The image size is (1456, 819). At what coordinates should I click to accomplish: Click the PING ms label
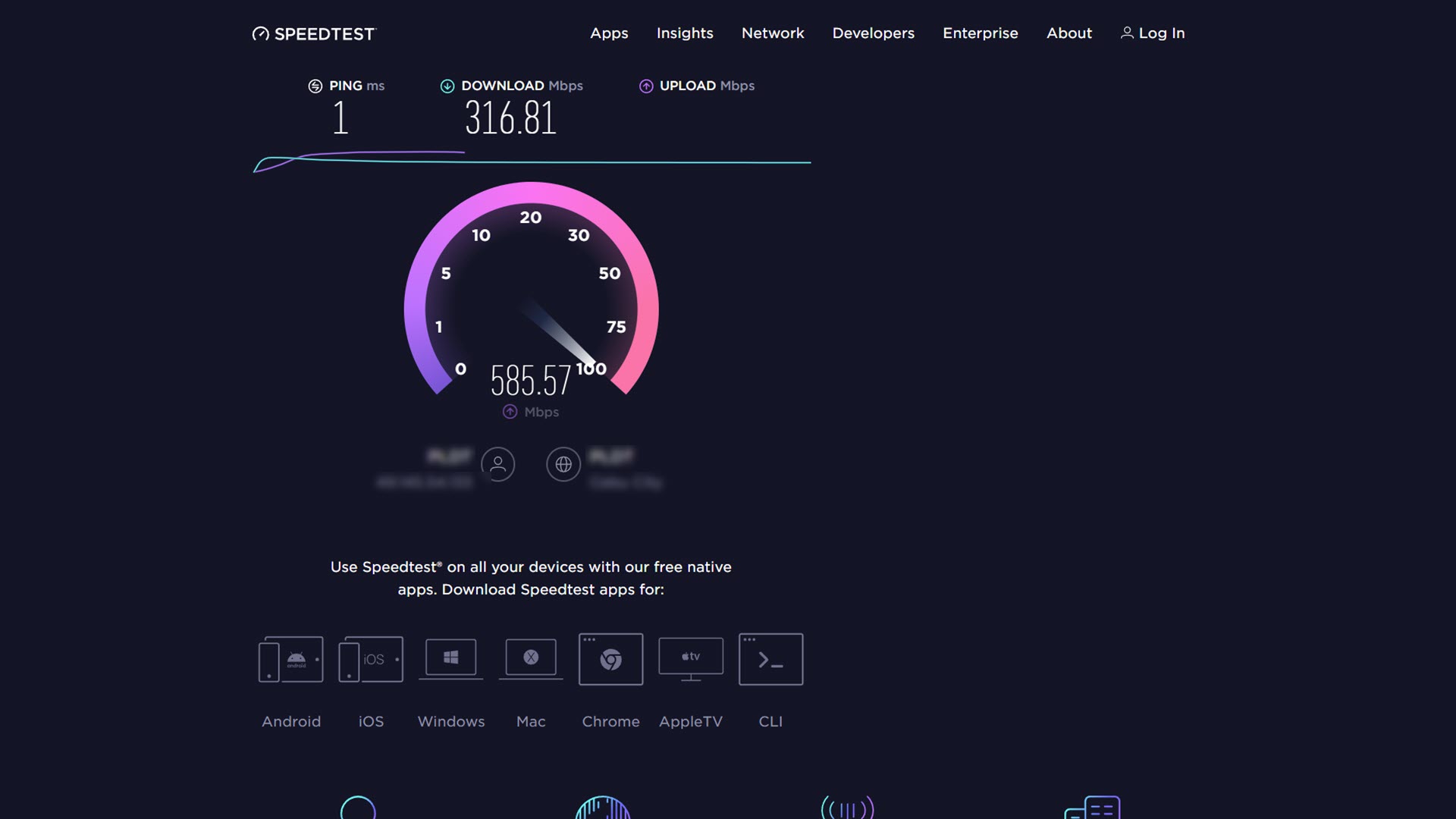click(356, 86)
